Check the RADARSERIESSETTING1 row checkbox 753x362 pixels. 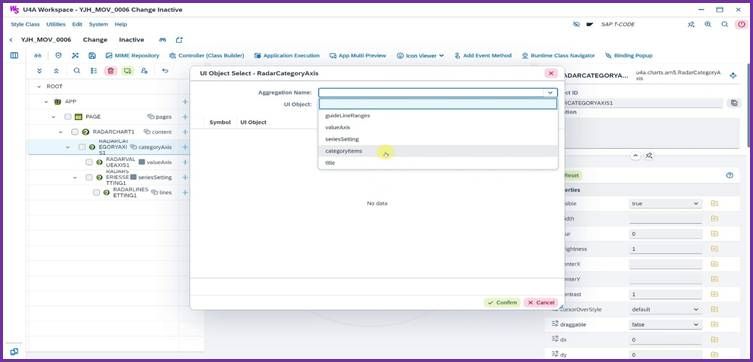[89, 178]
